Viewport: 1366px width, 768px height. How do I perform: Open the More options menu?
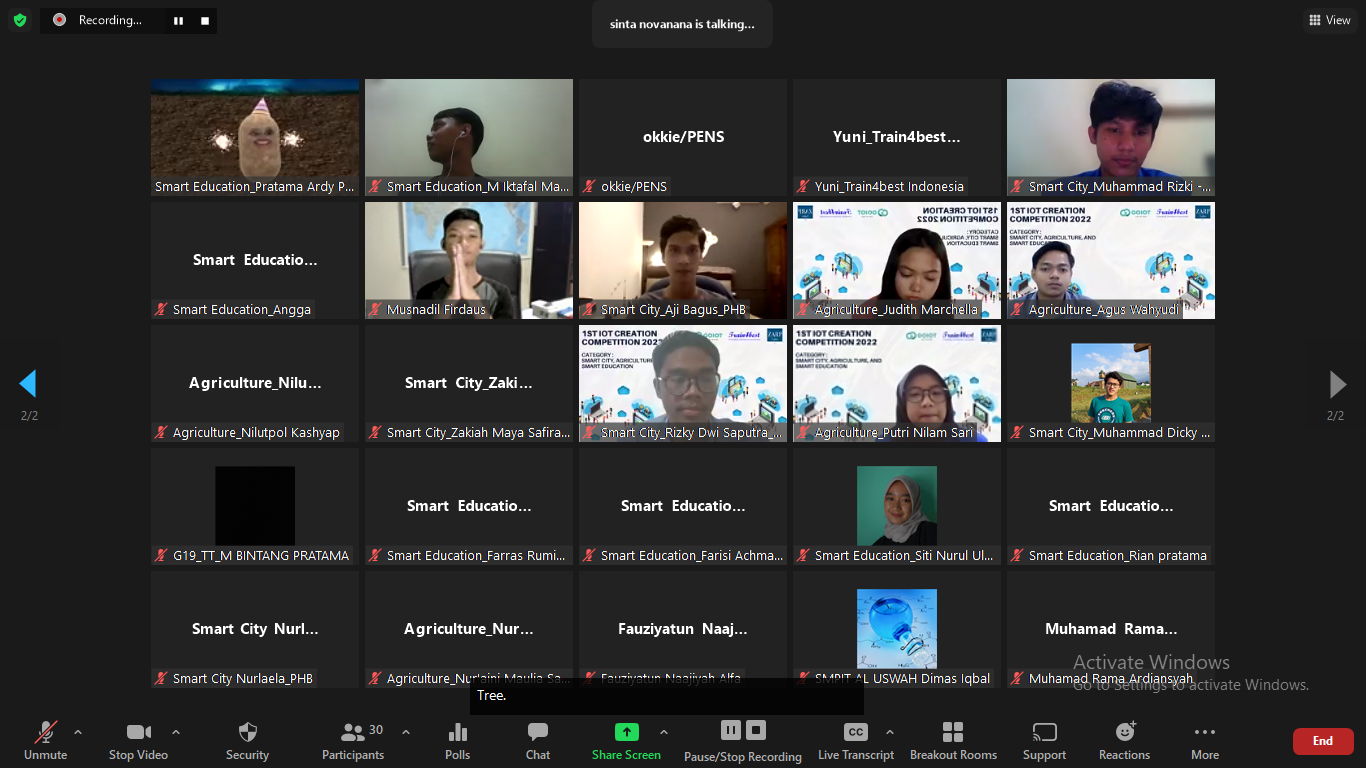point(1205,740)
